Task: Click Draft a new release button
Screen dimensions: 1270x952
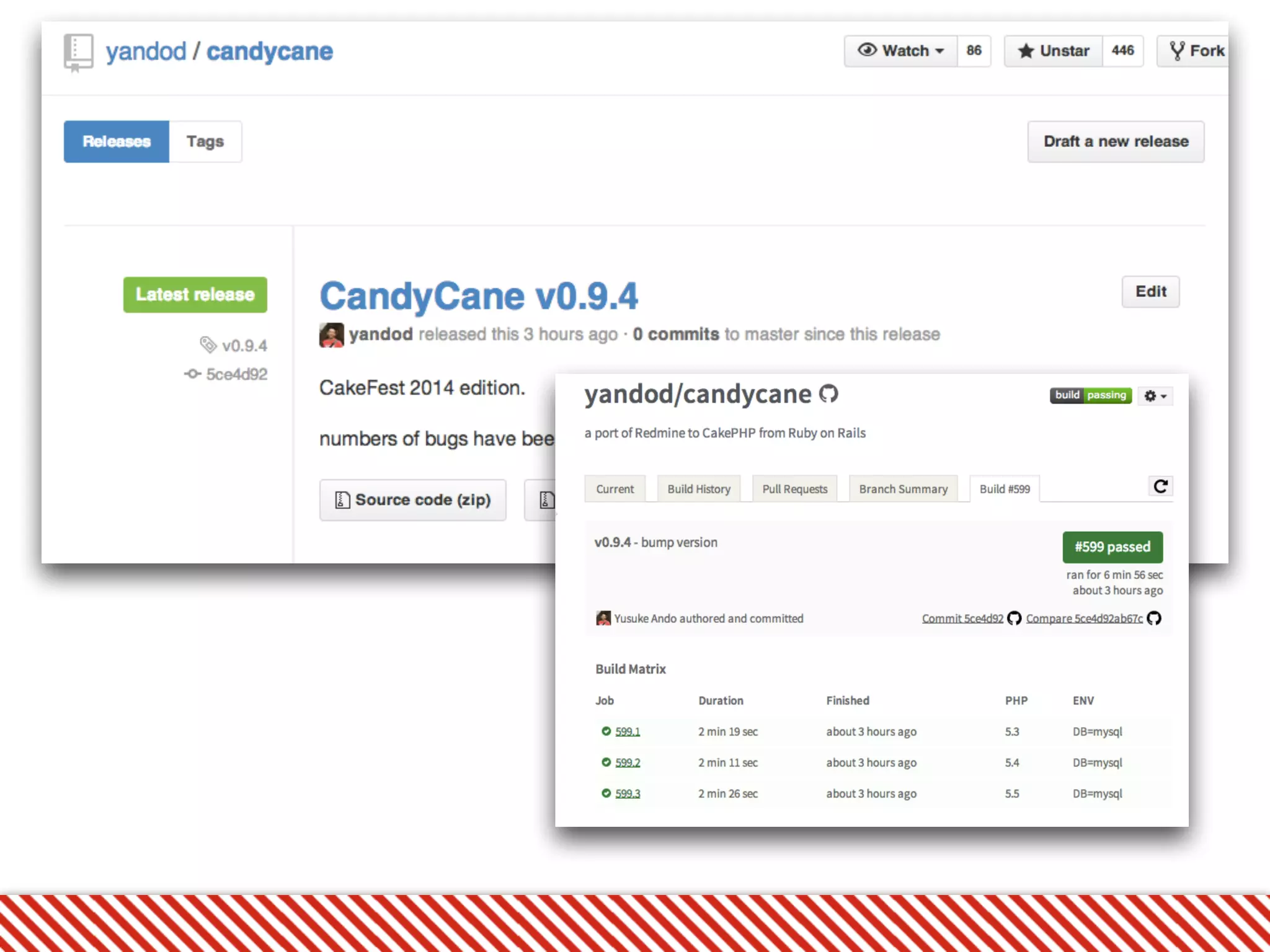Action: coord(1115,141)
